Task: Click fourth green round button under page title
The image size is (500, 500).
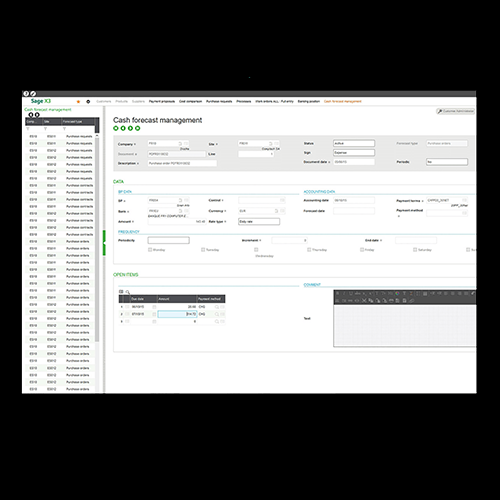Action: pos(138,128)
